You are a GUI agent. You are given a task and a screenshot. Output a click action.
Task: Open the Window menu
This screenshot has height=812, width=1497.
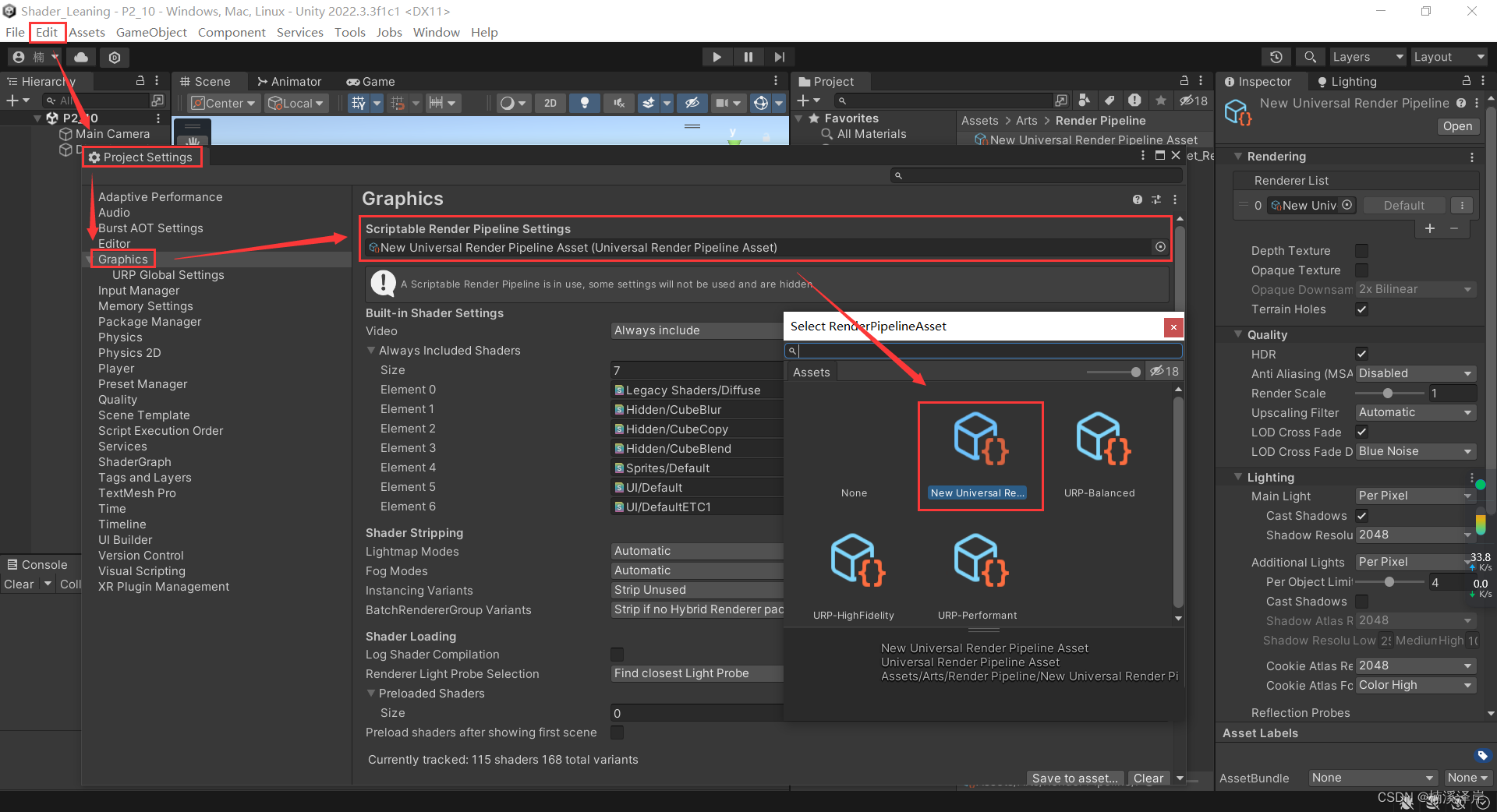point(436,32)
